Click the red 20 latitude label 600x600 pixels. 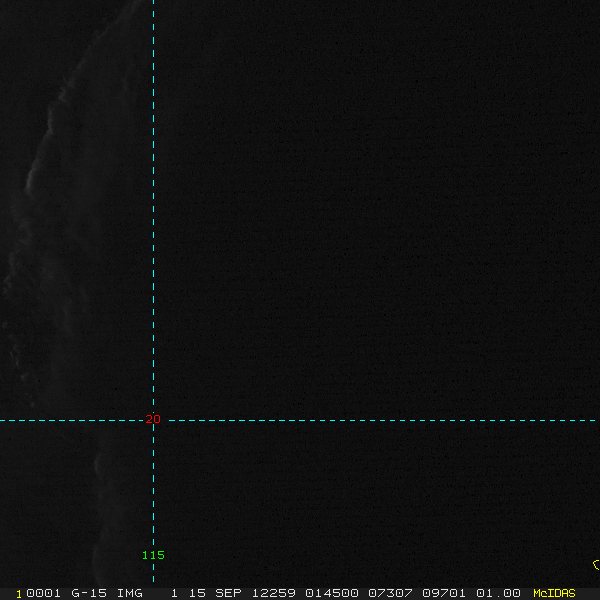(x=153, y=419)
